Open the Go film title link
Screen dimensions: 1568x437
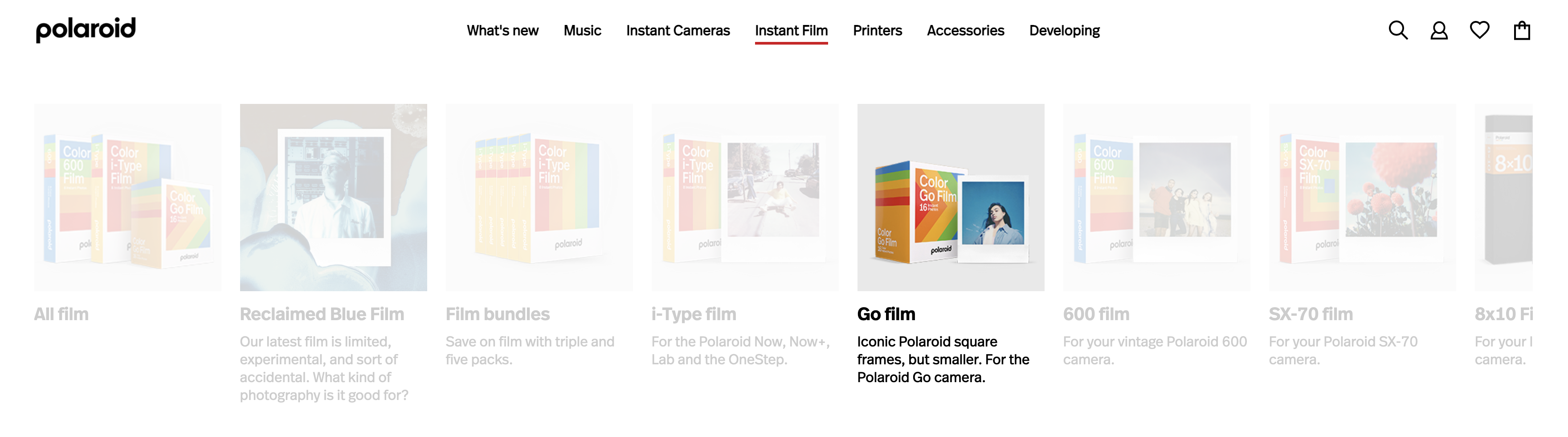click(886, 314)
